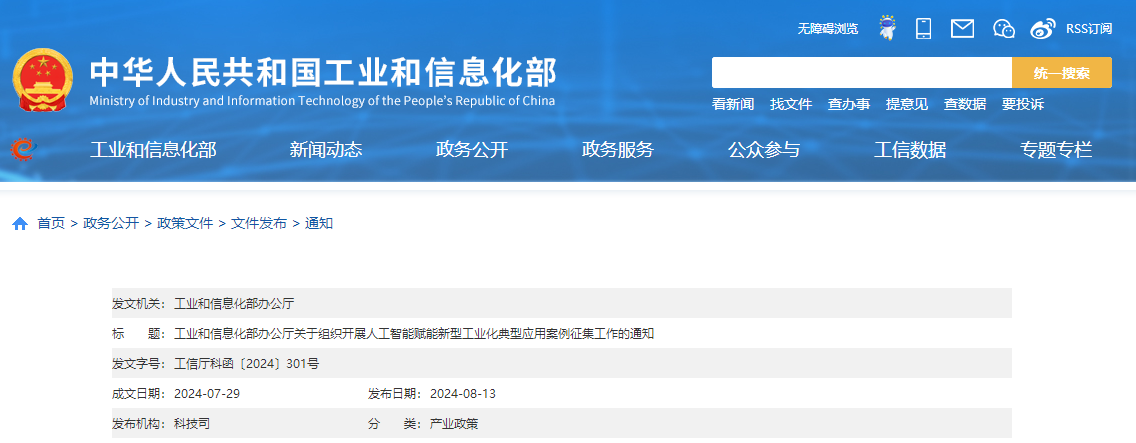Open the 政务公开 navigation menu
The height and width of the screenshot is (443, 1136).
(472, 150)
